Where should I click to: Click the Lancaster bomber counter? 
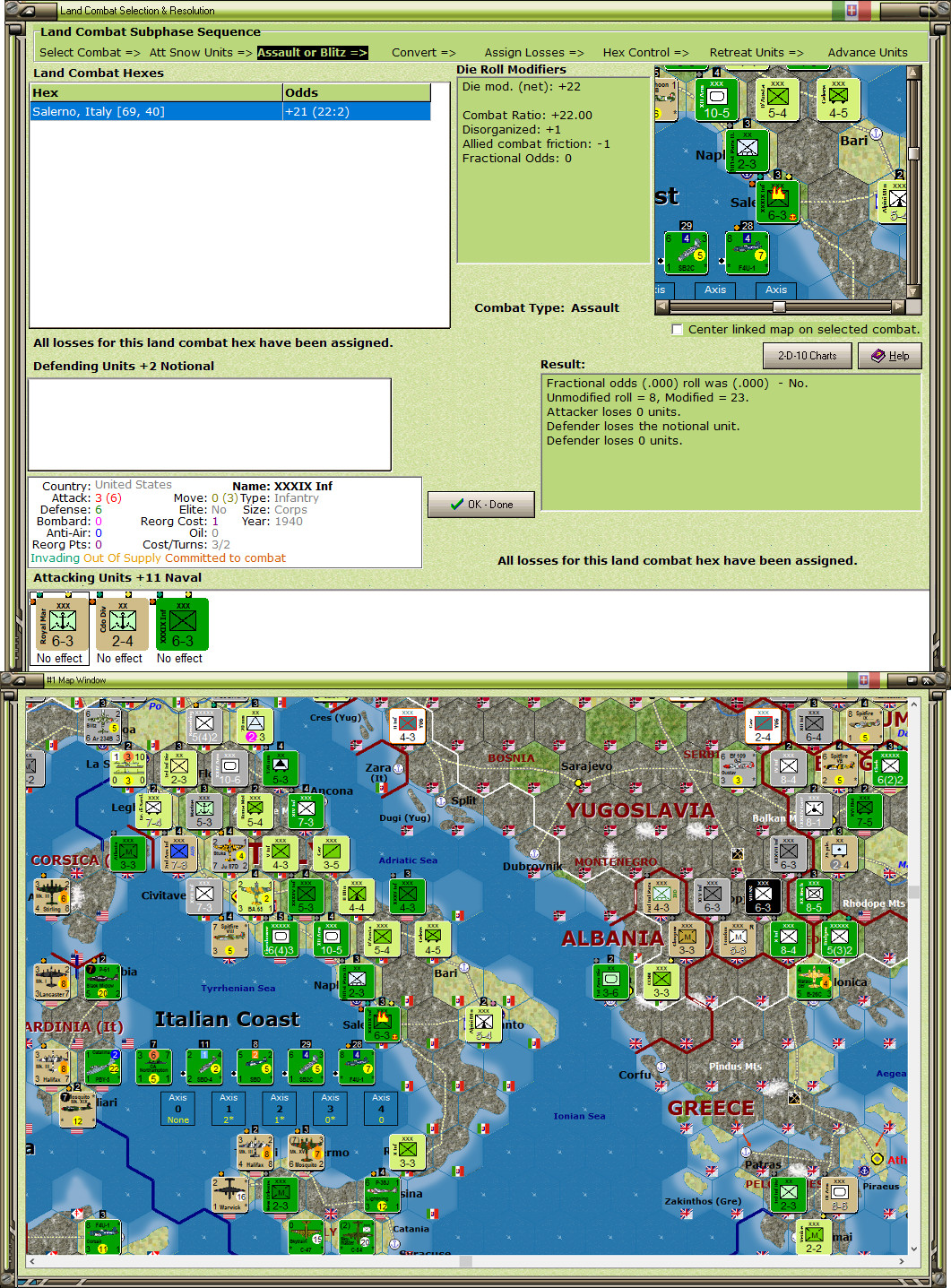pyautogui.click(x=51, y=981)
